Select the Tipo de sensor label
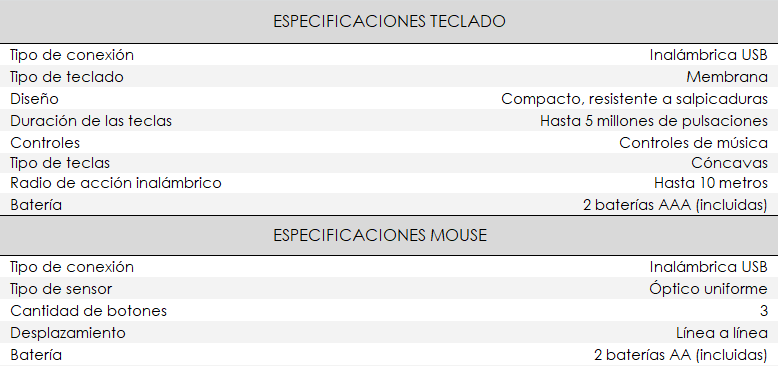778x366 pixels. 61,289
